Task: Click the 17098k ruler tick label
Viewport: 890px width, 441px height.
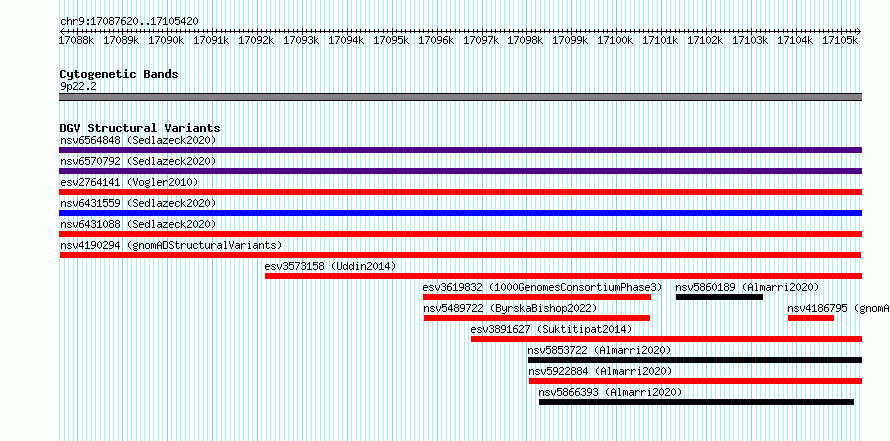Action: coord(525,40)
